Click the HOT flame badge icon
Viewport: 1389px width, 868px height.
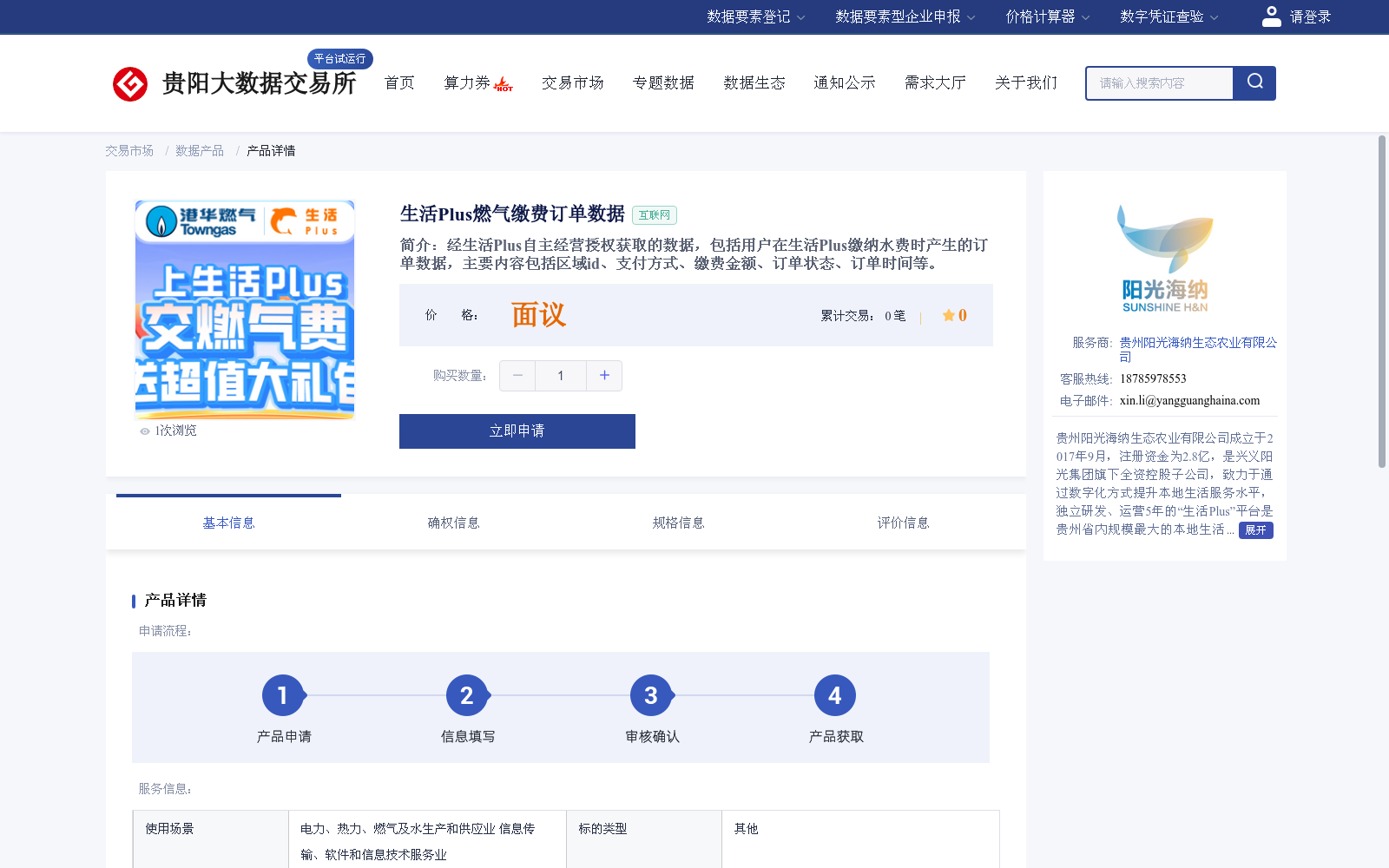point(504,84)
